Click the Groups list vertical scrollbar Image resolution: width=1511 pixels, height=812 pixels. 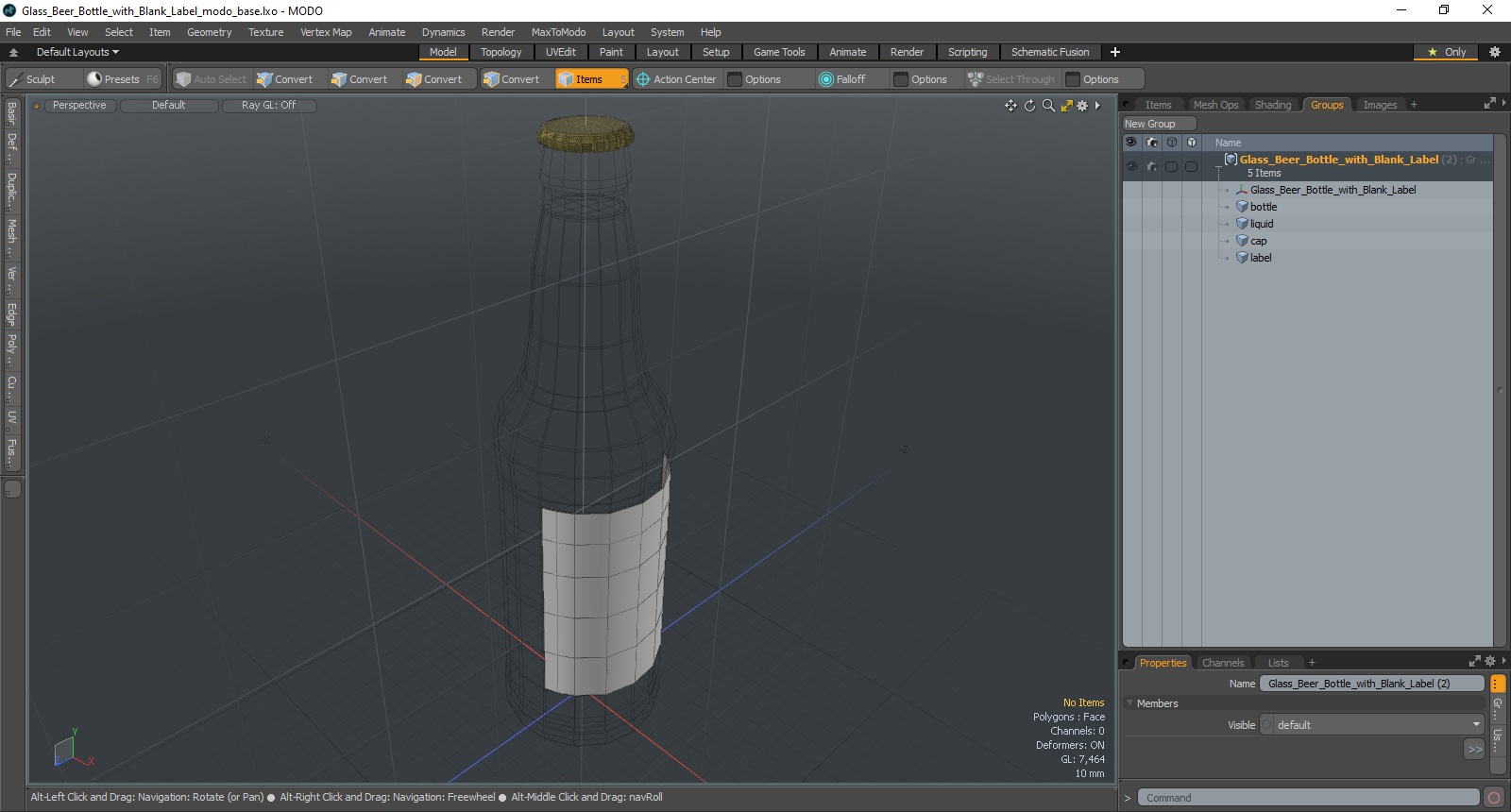[x=1499, y=389]
